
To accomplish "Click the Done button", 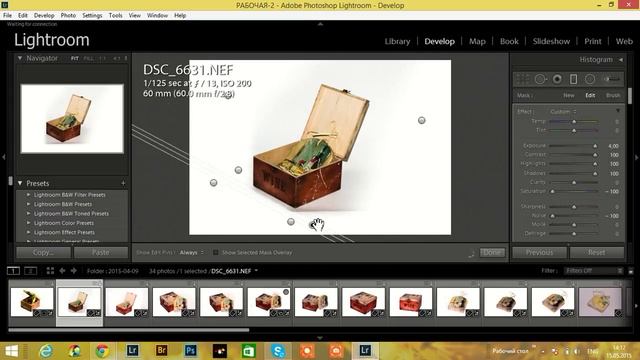I will coord(492,253).
